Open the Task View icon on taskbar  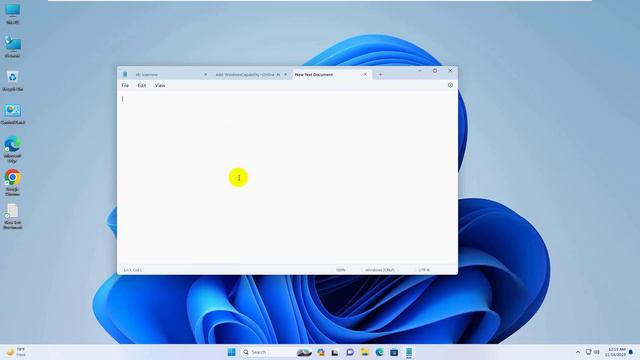click(x=335, y=352)
